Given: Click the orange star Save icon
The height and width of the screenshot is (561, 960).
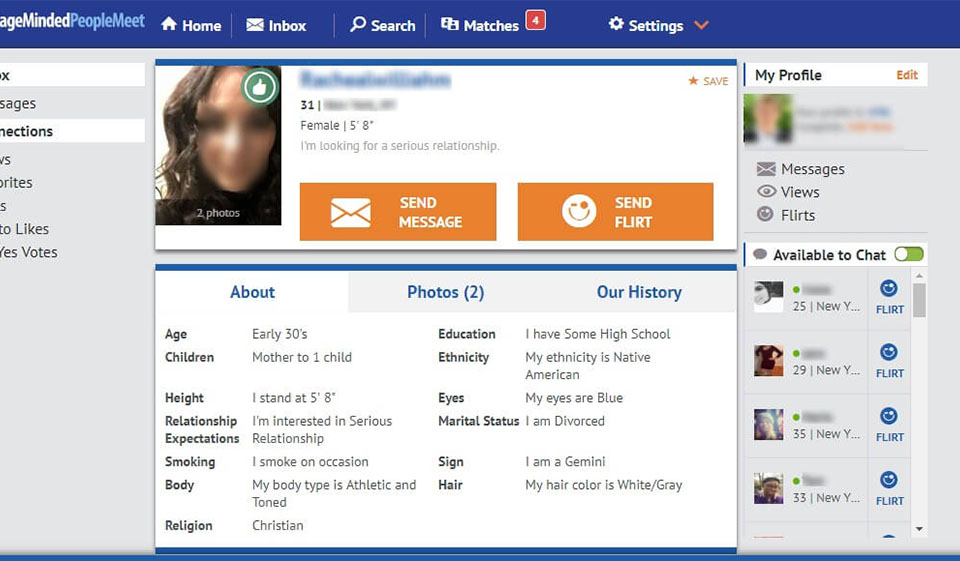Looking at the screenshot, I should [x=693, y=81].
